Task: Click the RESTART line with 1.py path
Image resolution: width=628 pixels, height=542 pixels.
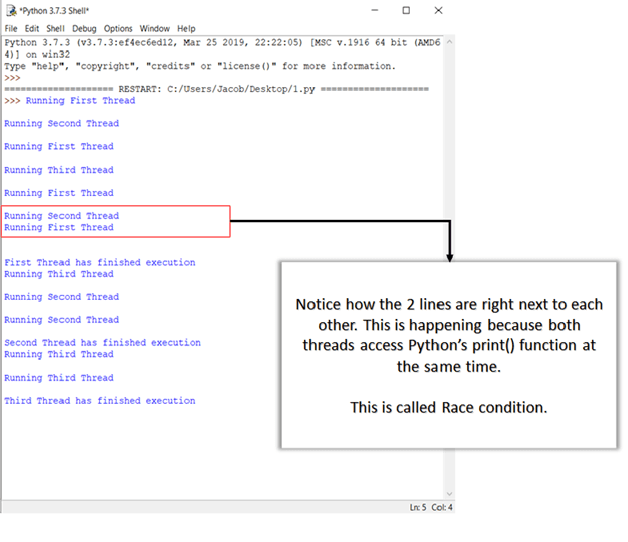Action: [x=216, y=89]
